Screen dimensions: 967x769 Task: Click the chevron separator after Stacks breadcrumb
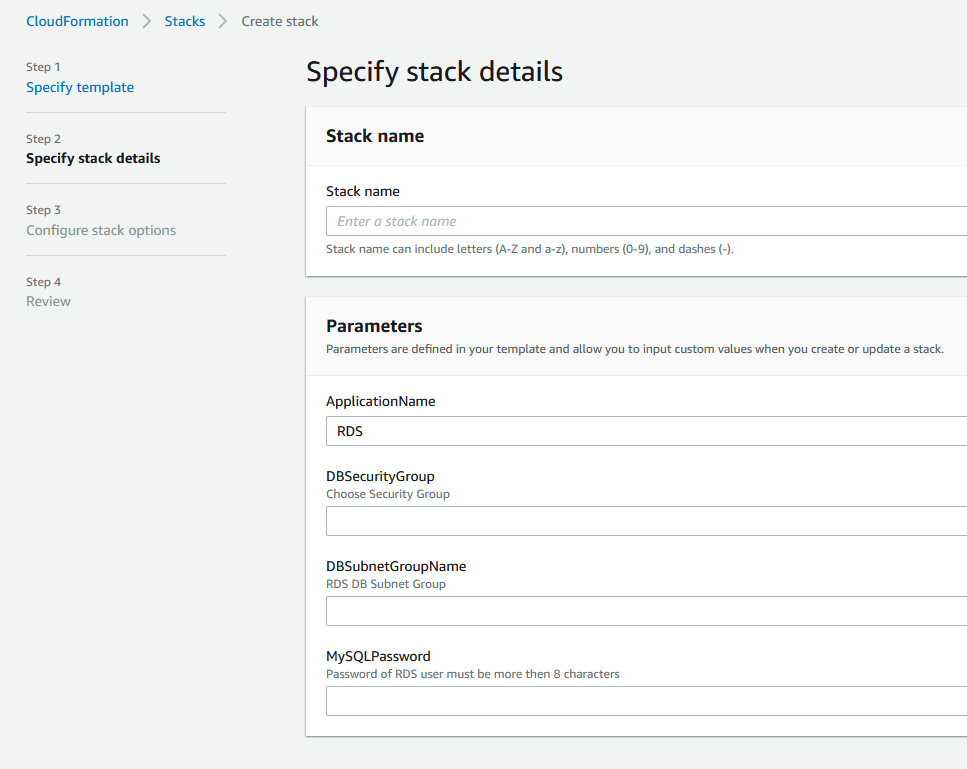pos(223,22)
